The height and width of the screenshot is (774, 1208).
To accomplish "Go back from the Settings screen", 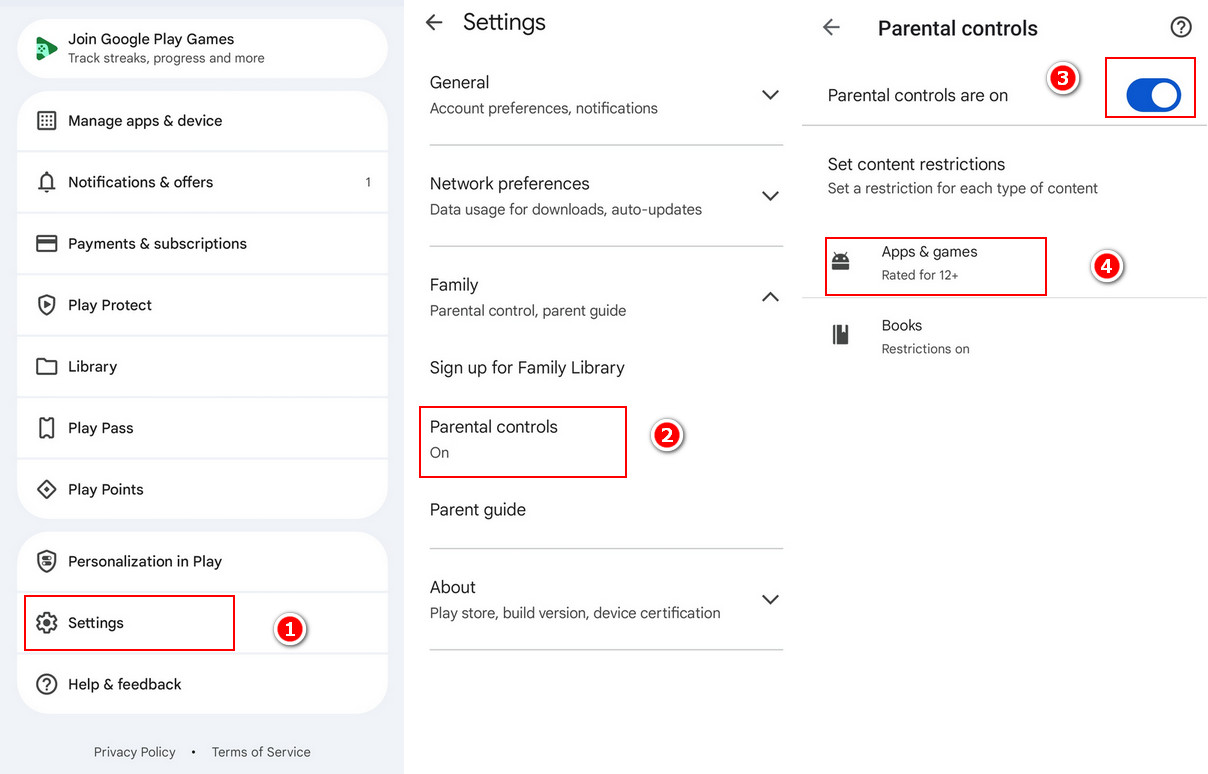I will click(x=434, y=22).
